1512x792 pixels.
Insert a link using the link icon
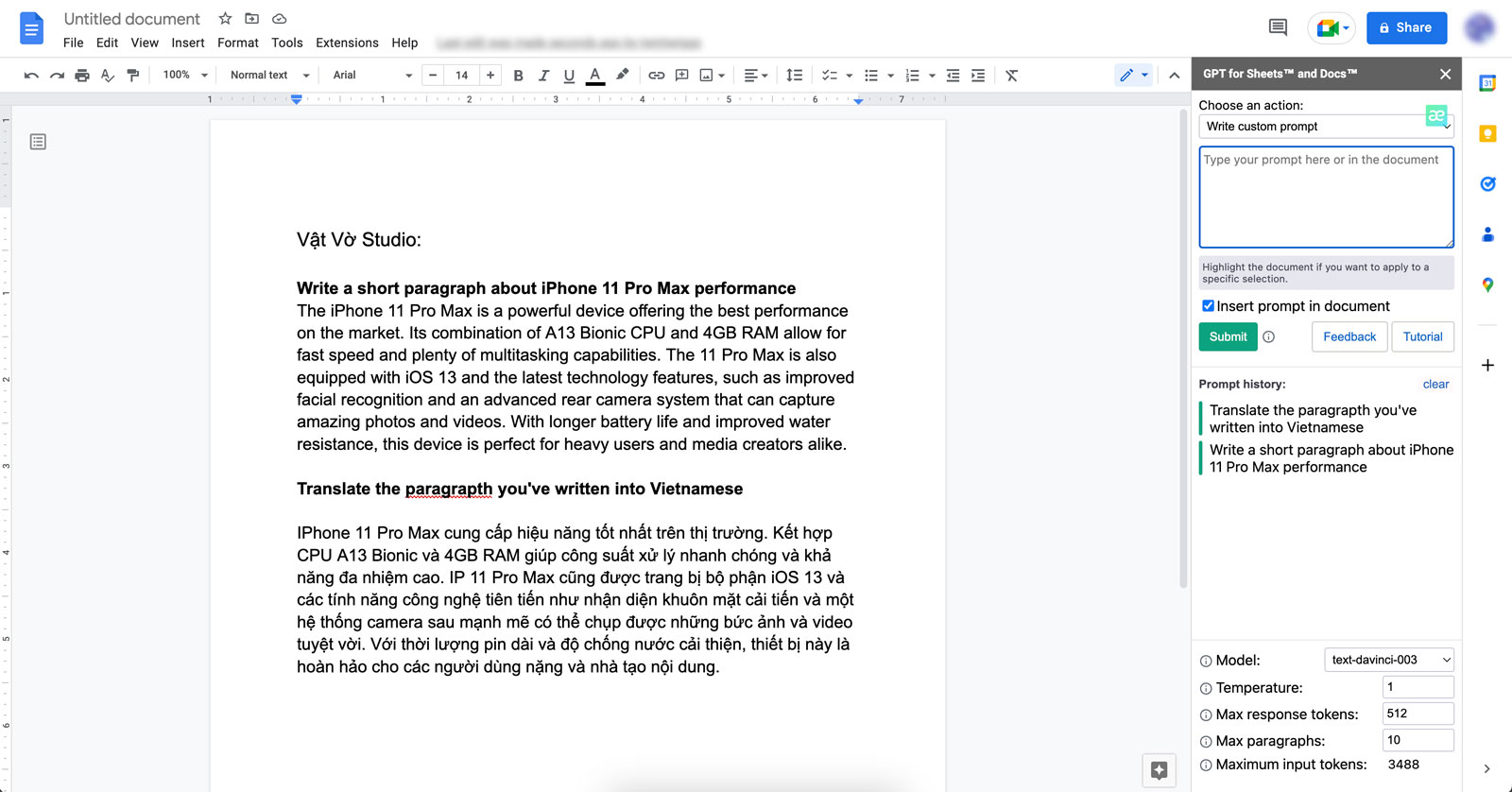(656, 76)
